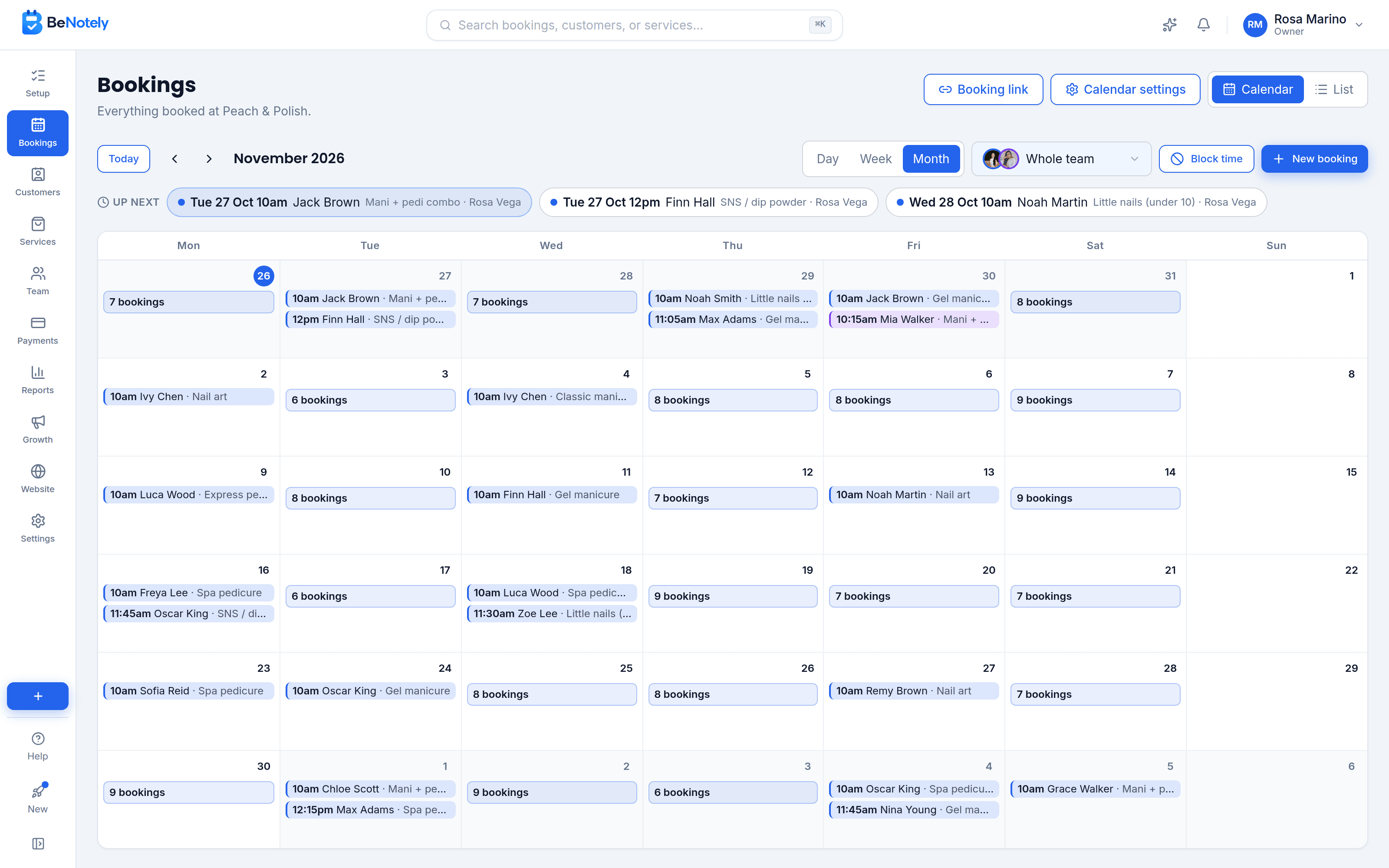Click the Block time button

click(1206, 159)
